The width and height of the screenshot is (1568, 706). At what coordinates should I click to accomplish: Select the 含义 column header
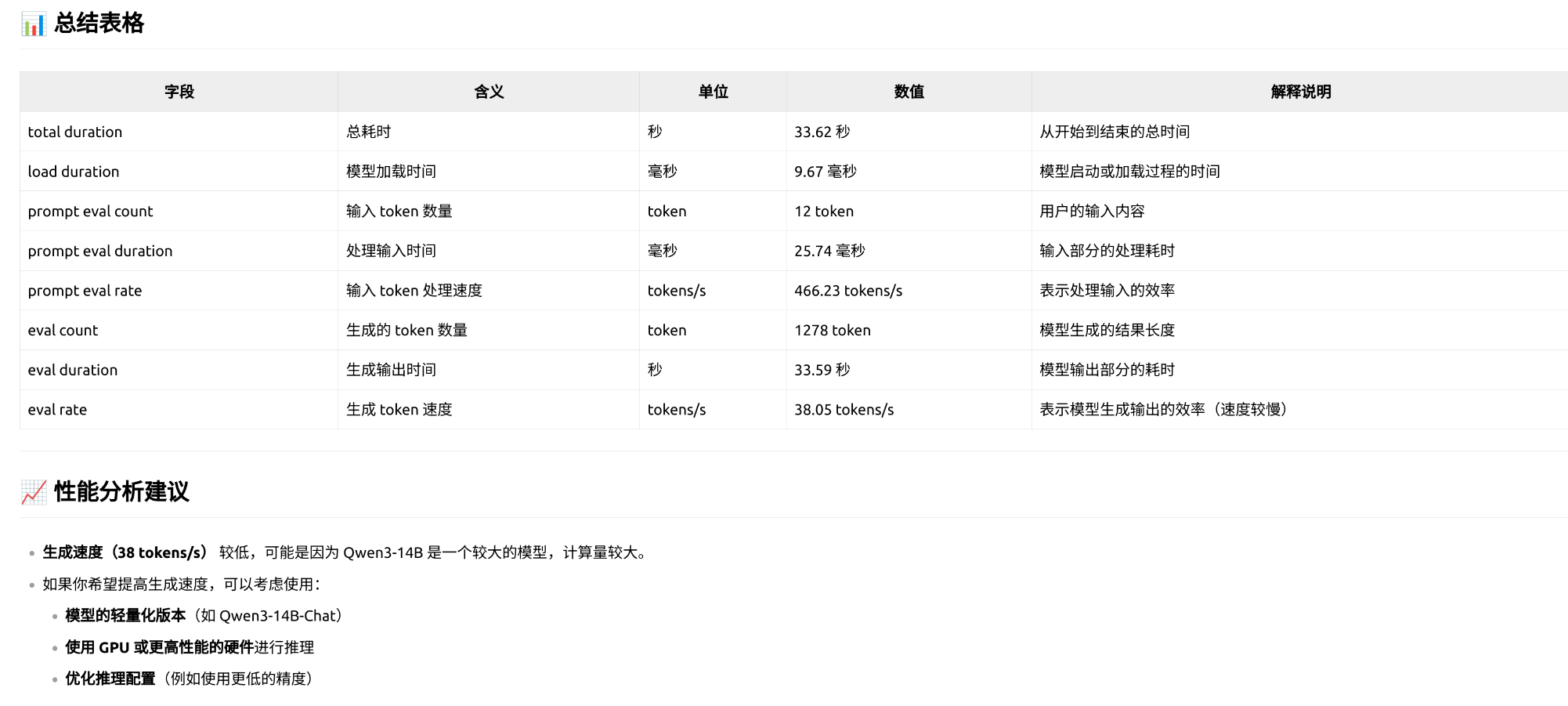[488, 92]
